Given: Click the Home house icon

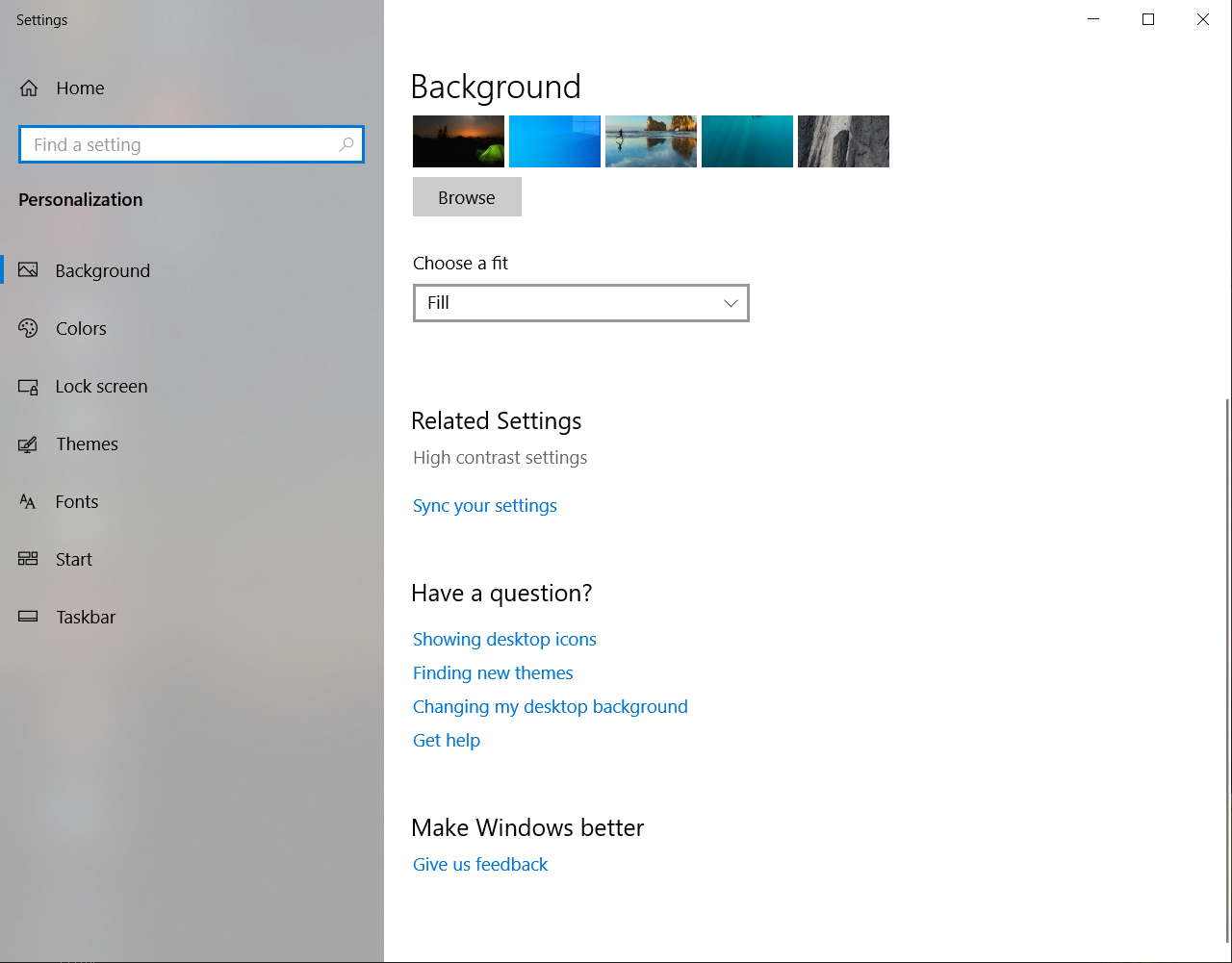Looking at the screenshot, I should pyautogui.click(x=29, y=89).
